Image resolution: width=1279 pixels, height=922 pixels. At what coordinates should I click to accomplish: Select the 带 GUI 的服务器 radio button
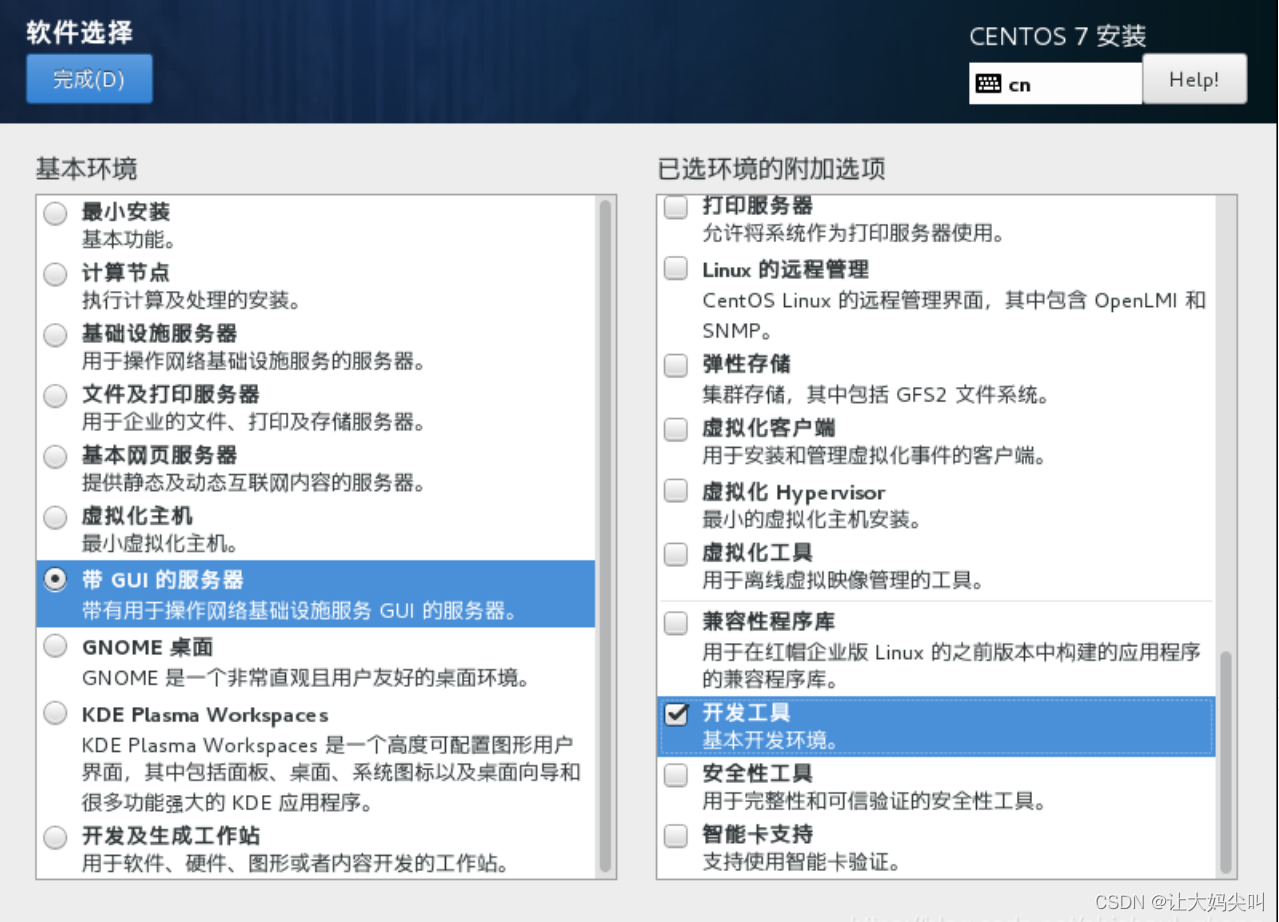pos(56,579)
